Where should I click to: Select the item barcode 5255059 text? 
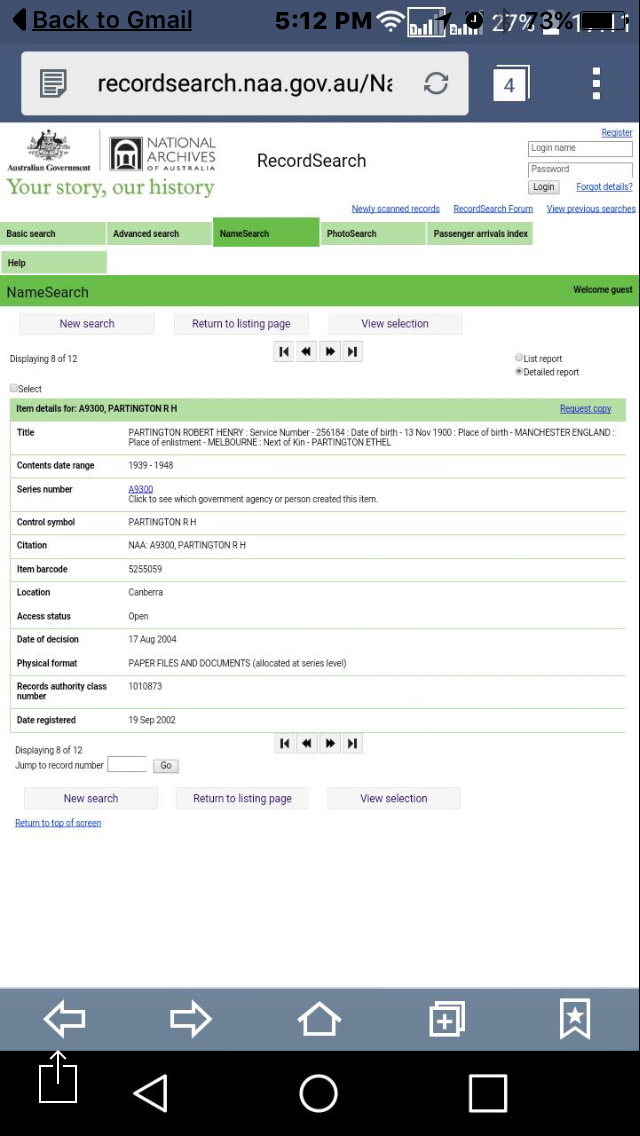145,569
